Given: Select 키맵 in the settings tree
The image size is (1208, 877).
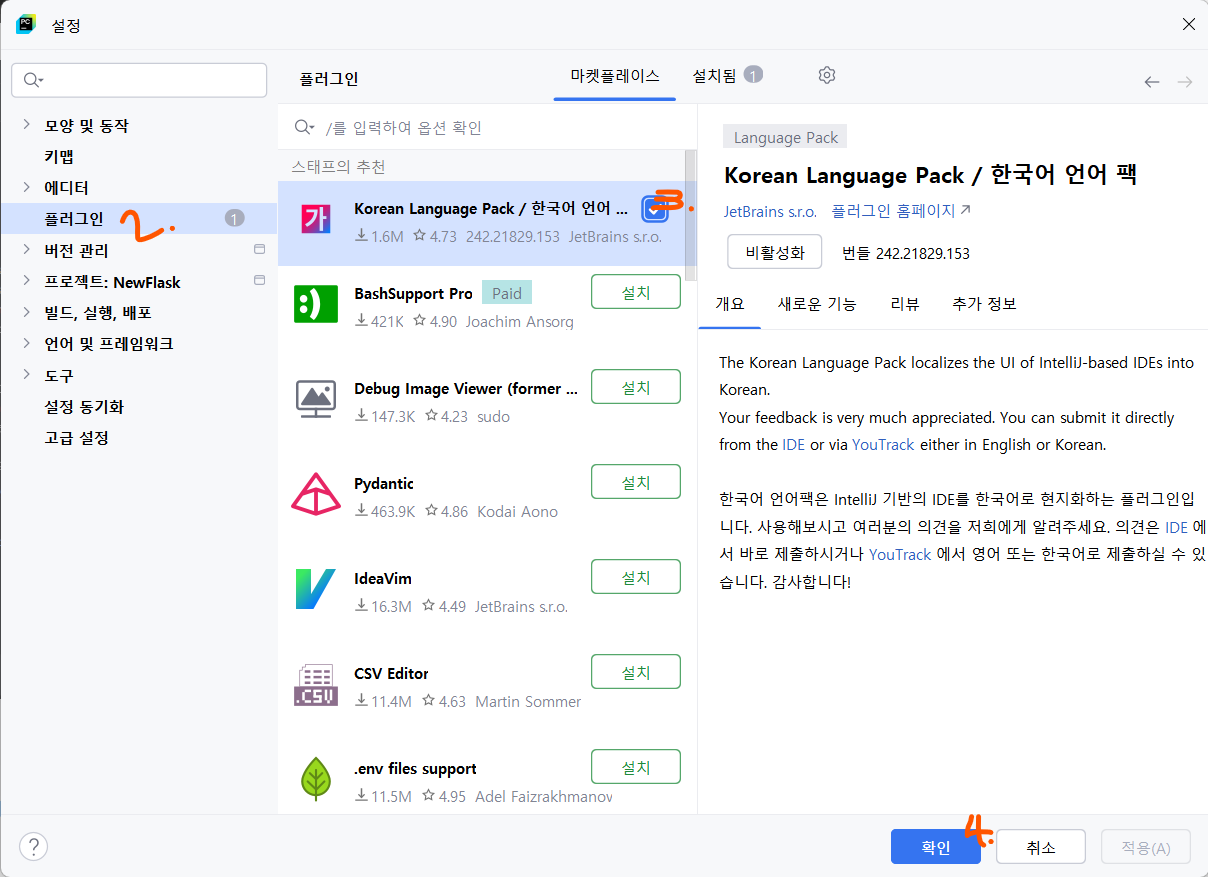Looking at the screenshot, I should (59, 156).
